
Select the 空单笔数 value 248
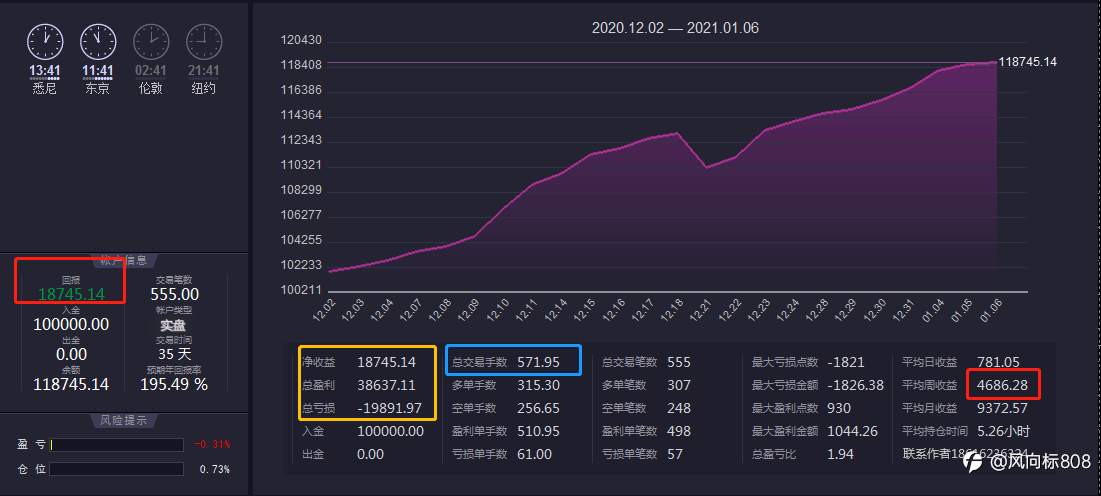(x=679, y=408)
